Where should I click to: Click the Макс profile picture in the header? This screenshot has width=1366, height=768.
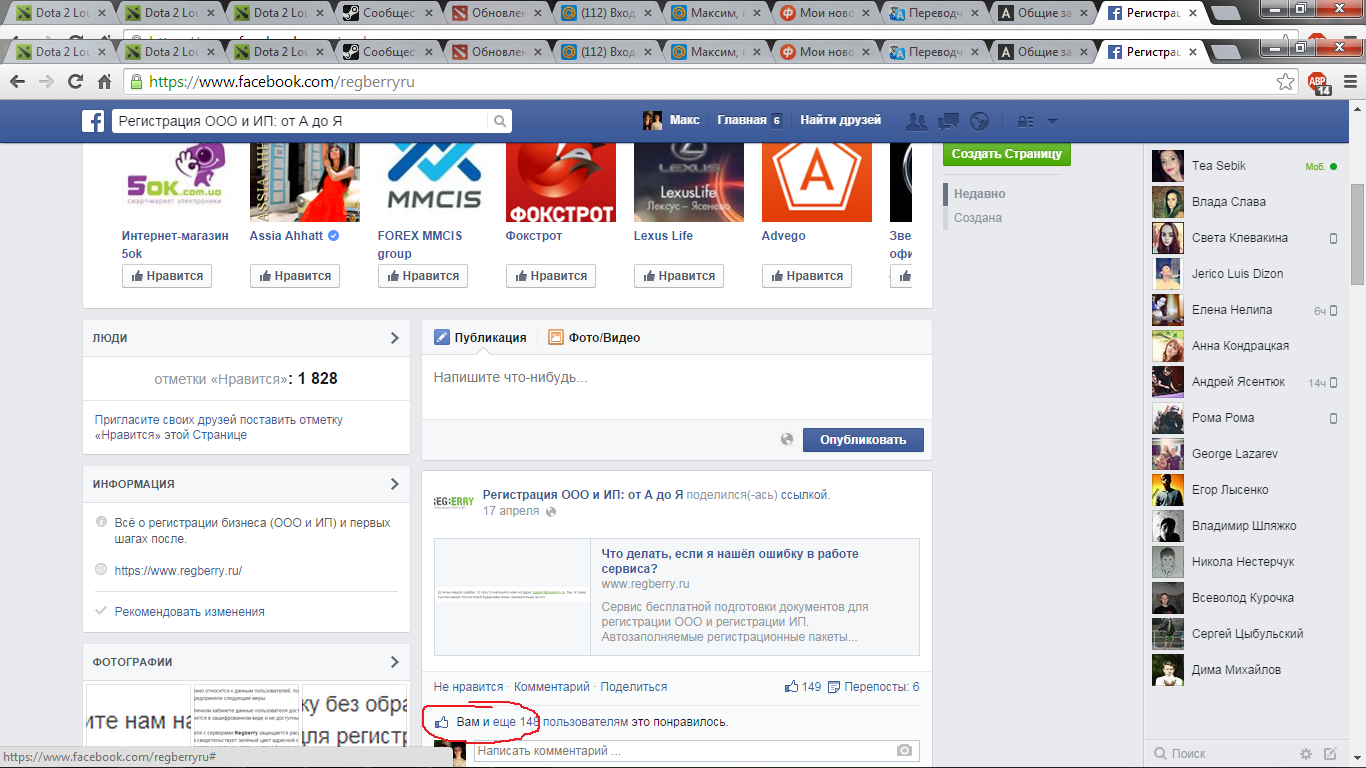(653, 120)
